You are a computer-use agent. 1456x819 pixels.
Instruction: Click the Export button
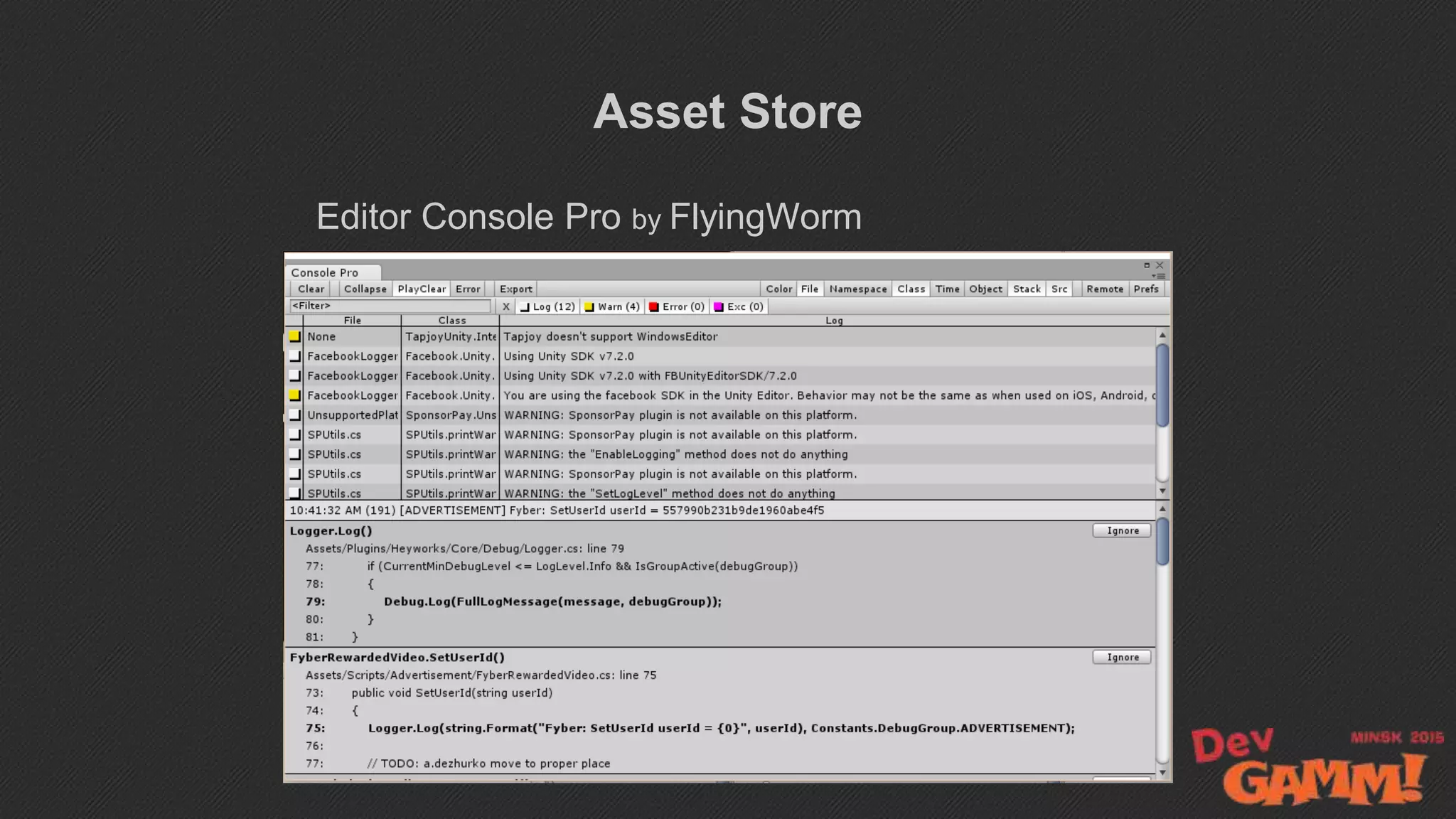[x=516, y=289]
